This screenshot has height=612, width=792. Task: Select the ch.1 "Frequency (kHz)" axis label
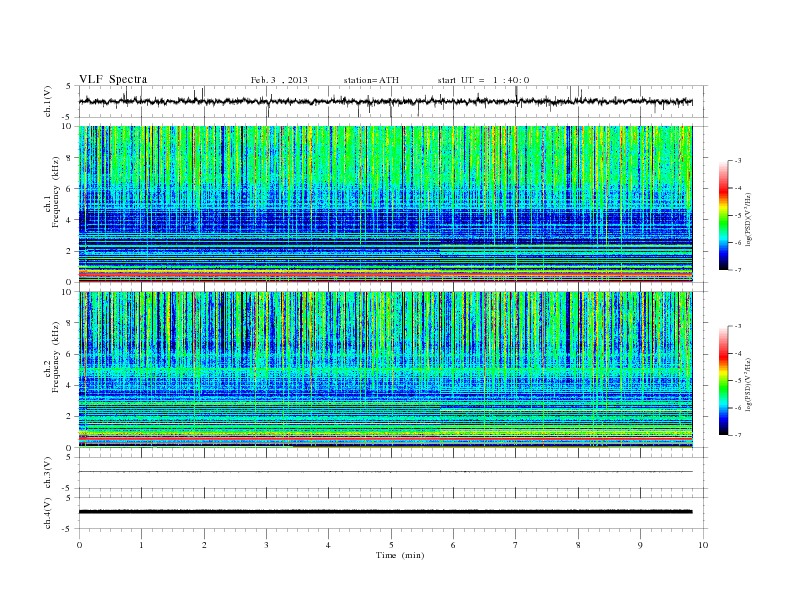click(x=56, y=192)
